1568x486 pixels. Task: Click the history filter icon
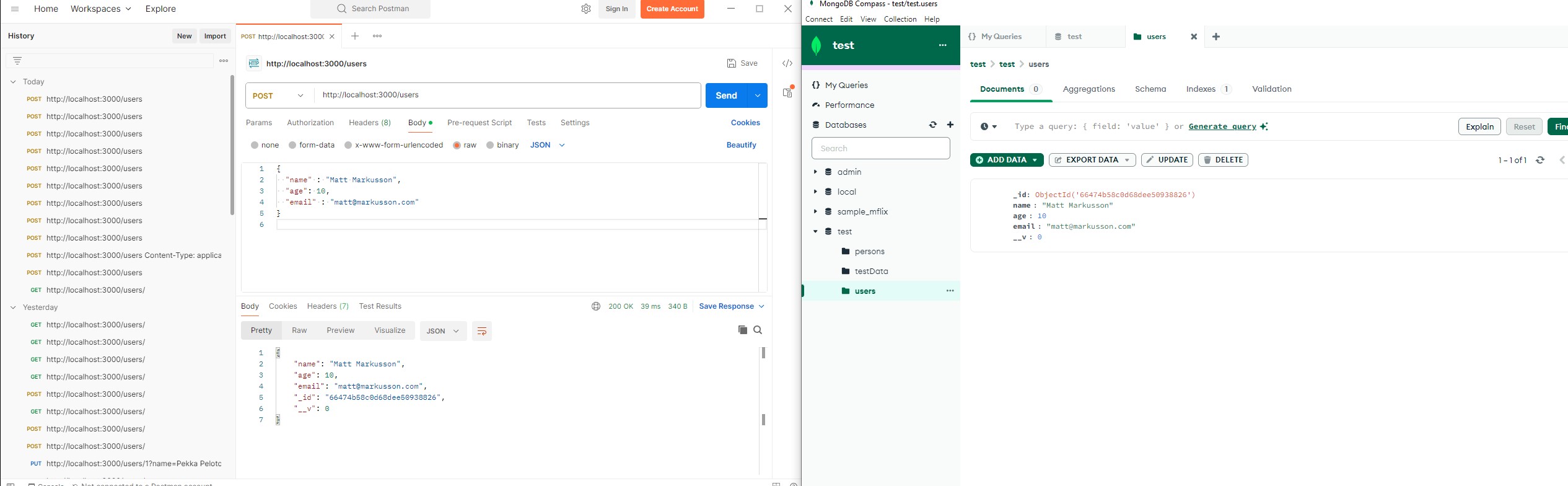(x=17, y=61)
